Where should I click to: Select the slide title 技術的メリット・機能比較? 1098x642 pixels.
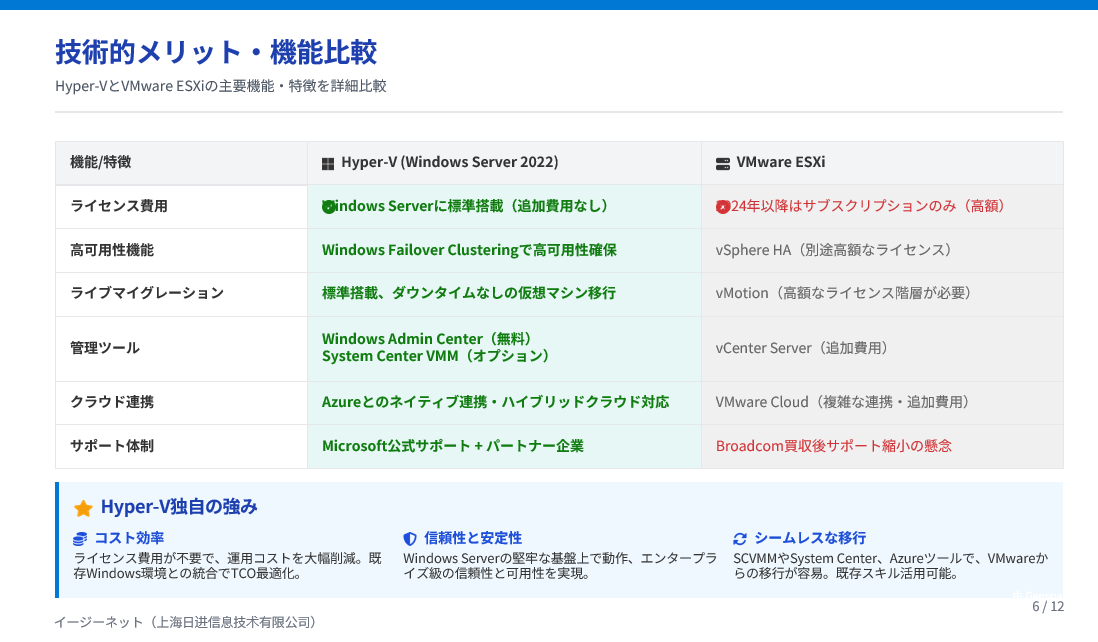[x=216, y=53]
